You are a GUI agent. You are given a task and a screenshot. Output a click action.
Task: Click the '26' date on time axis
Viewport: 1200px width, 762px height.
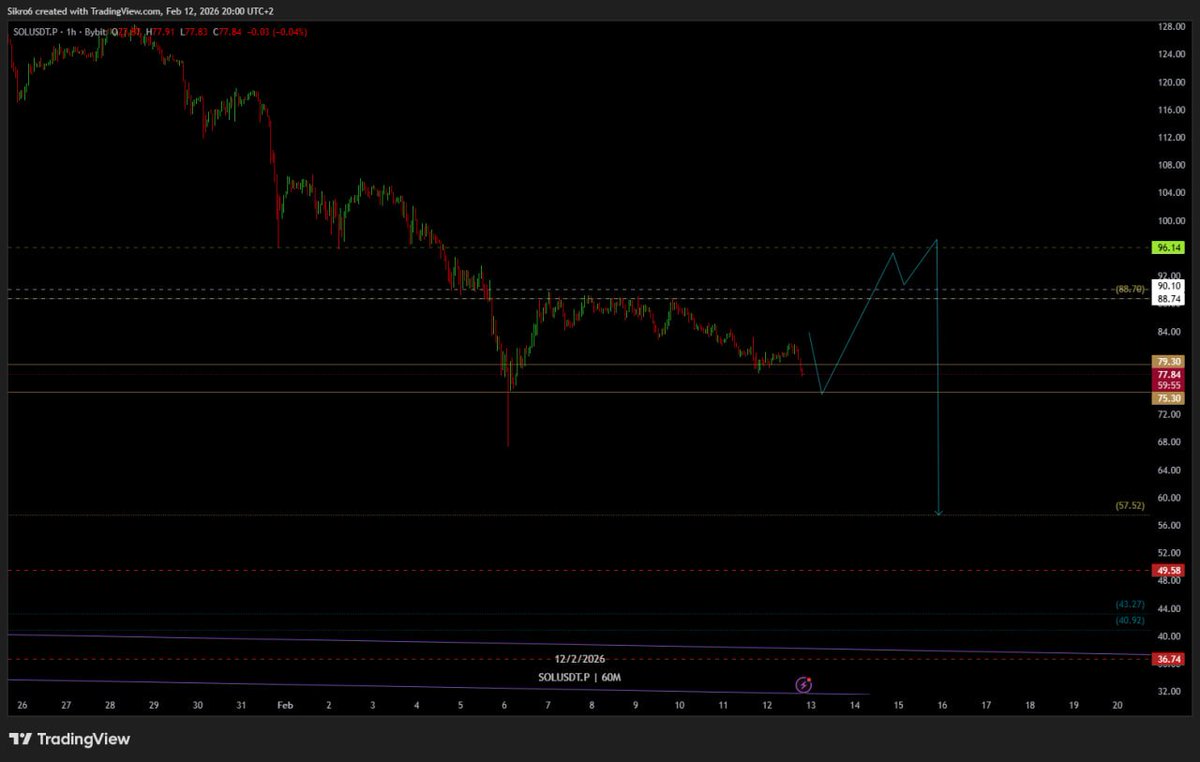22,705
